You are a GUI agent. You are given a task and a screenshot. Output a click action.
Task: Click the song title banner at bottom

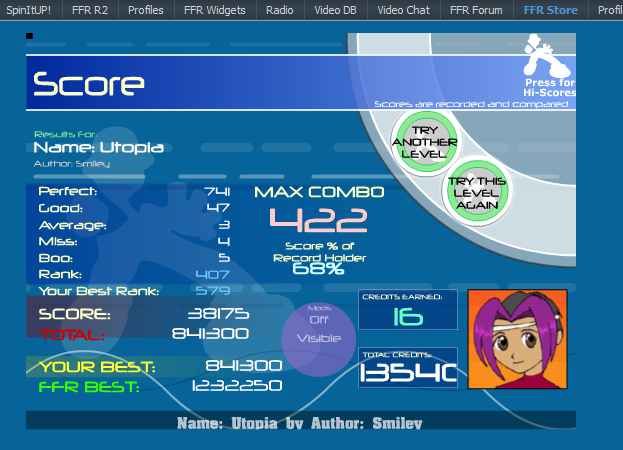[x=300, y=422]
